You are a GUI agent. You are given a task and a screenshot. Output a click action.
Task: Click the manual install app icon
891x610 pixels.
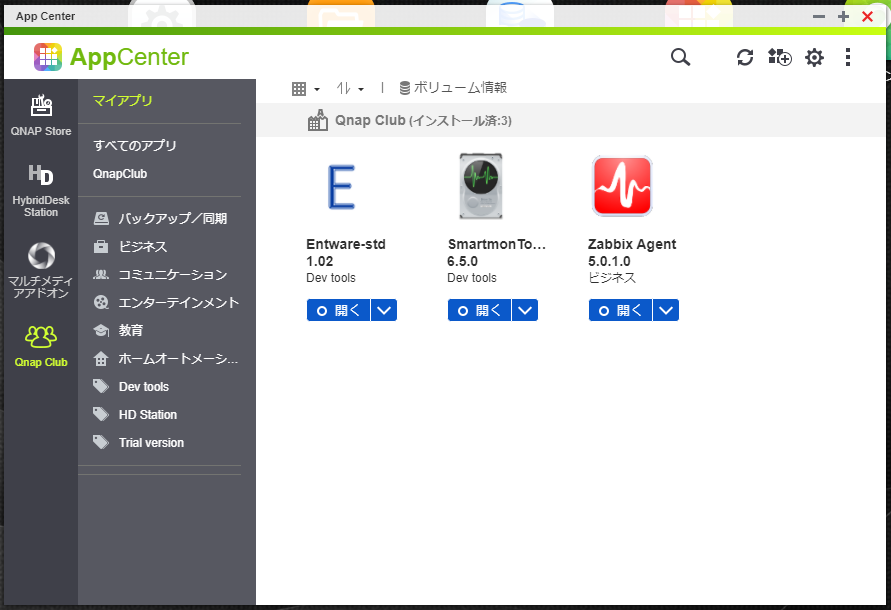click(779, 57)
